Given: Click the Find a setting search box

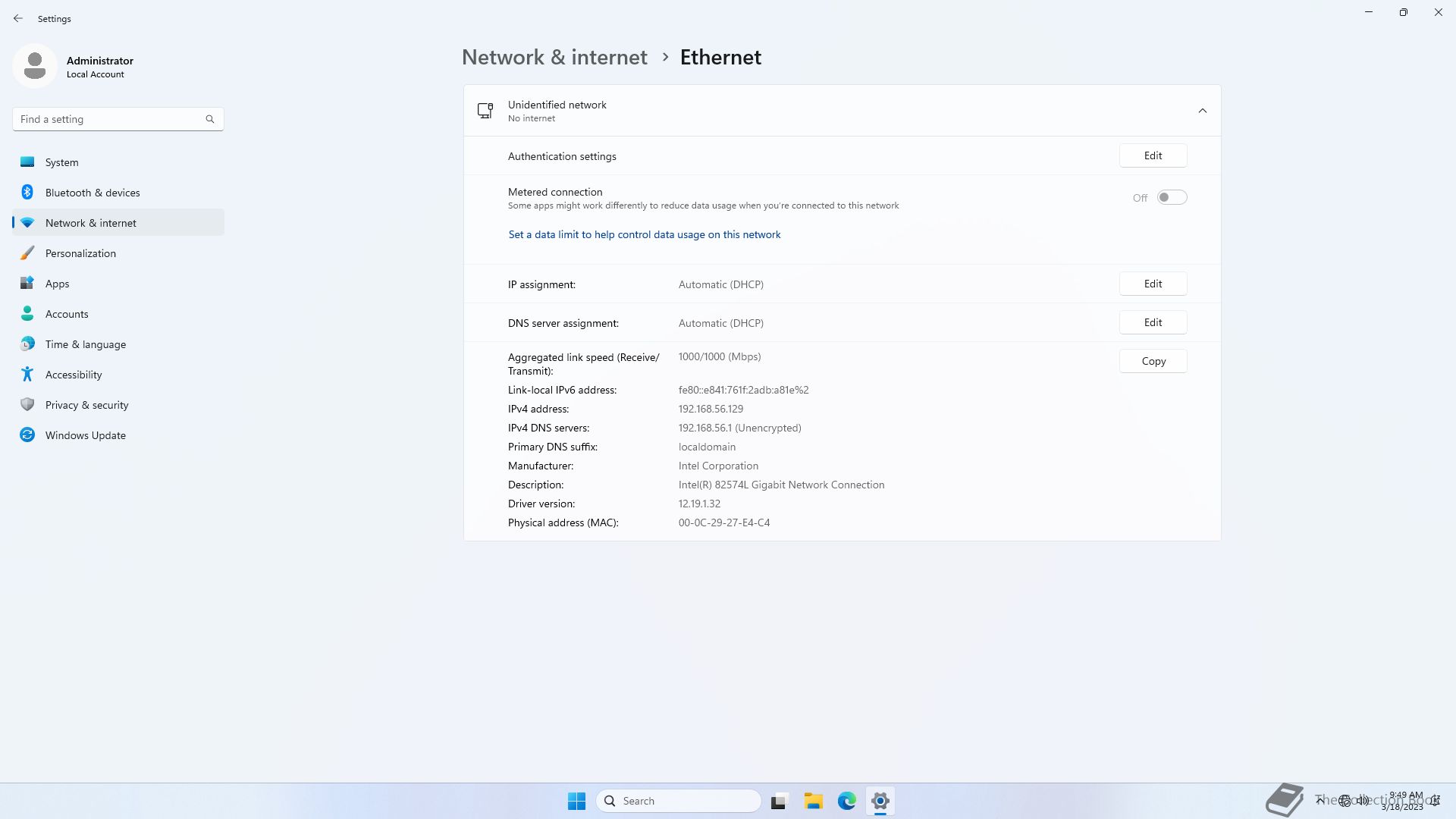Looking at the screenshot, I should (110, 119).
